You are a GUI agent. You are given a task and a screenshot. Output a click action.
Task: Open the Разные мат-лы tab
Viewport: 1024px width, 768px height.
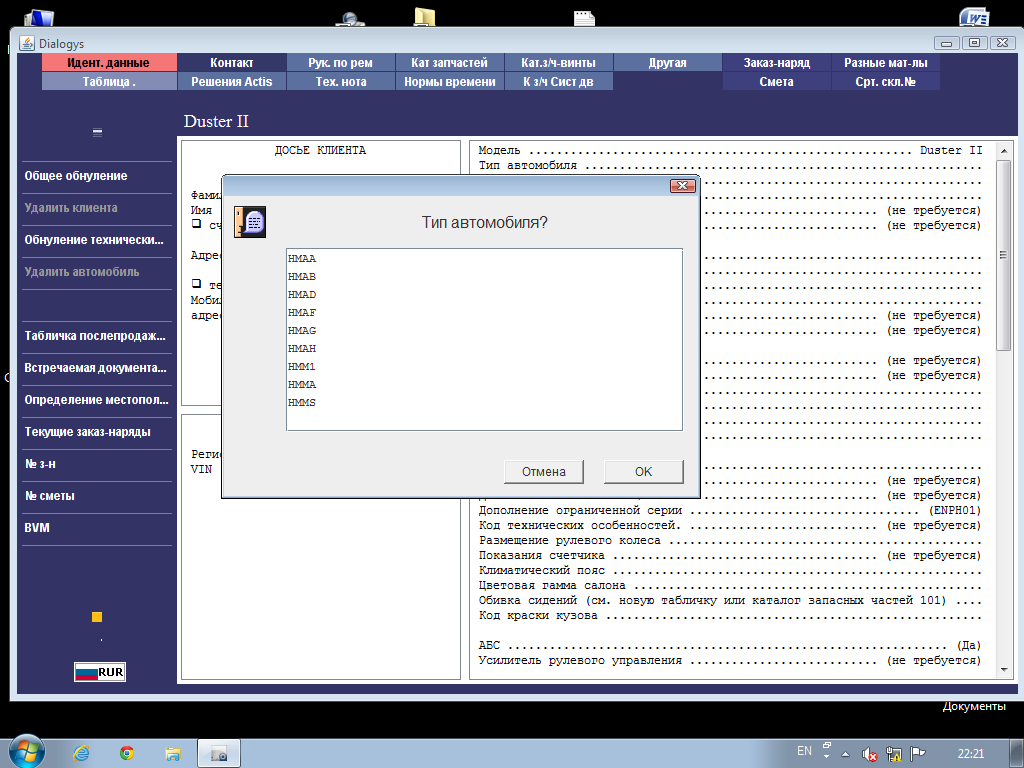(886, 63)
